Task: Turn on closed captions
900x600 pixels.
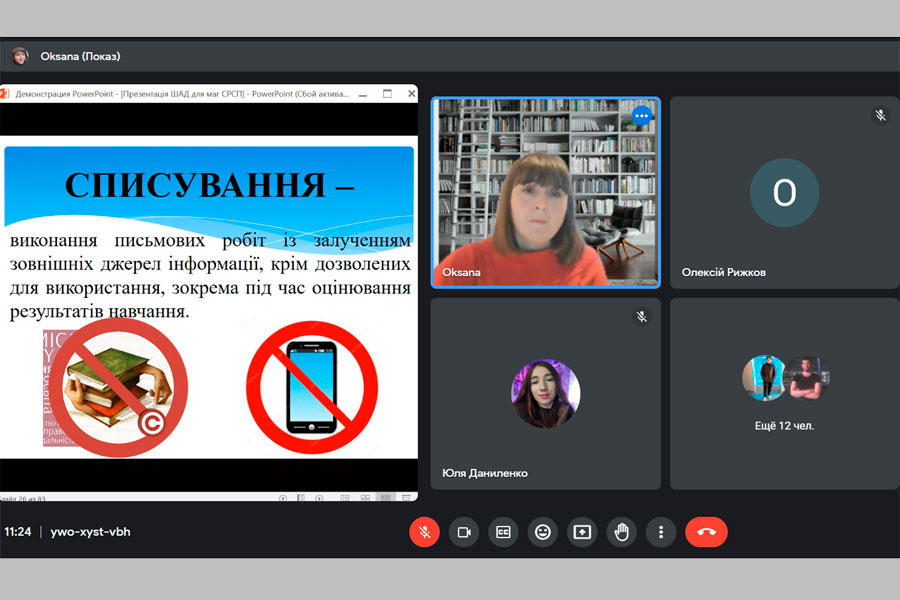Action: (x=503, y=532)
